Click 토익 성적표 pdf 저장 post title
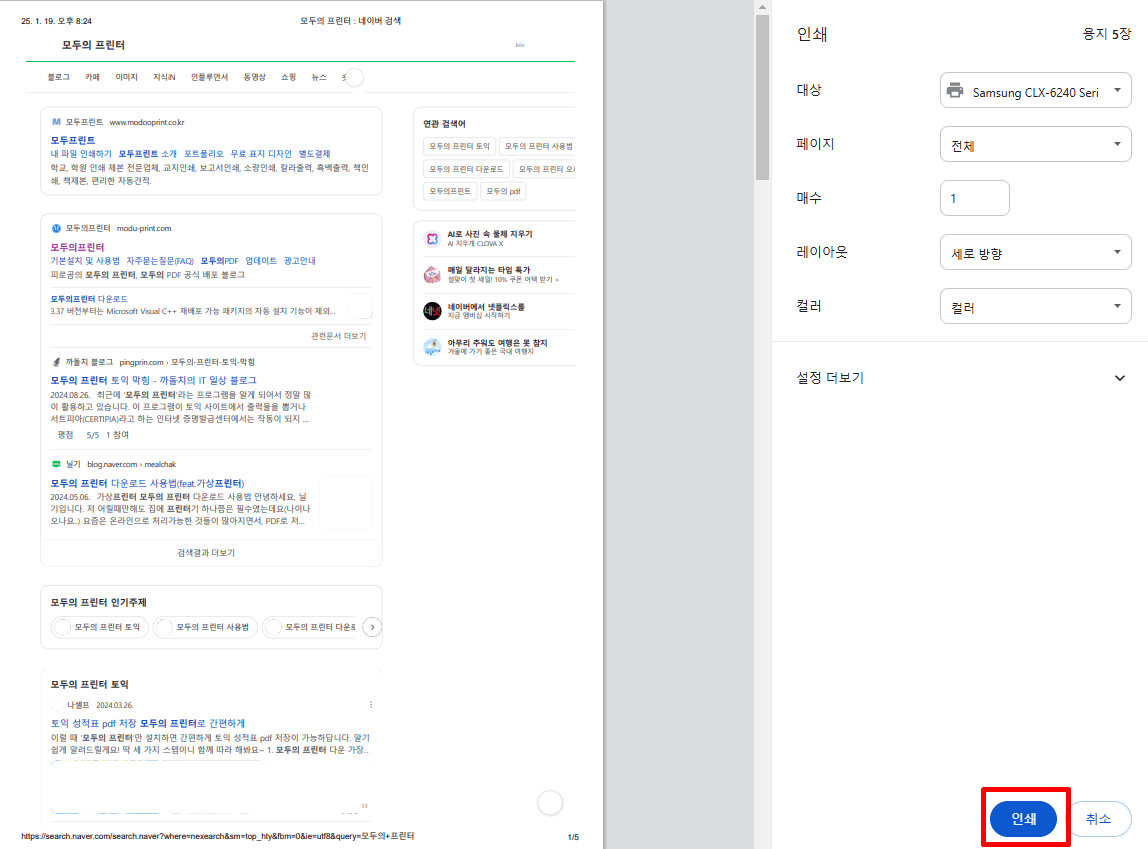 (x=147, y=723)
